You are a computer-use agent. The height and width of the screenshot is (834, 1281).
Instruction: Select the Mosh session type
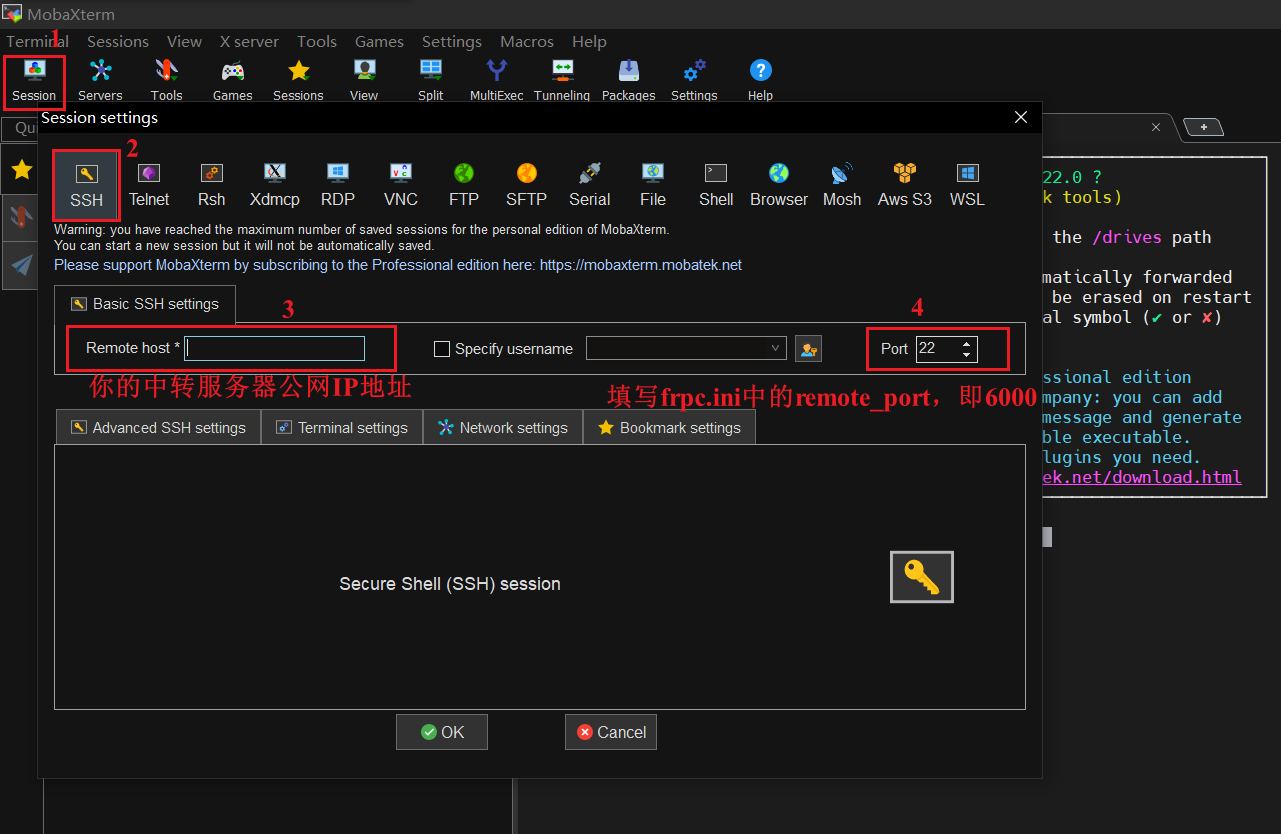pos(842,185)
